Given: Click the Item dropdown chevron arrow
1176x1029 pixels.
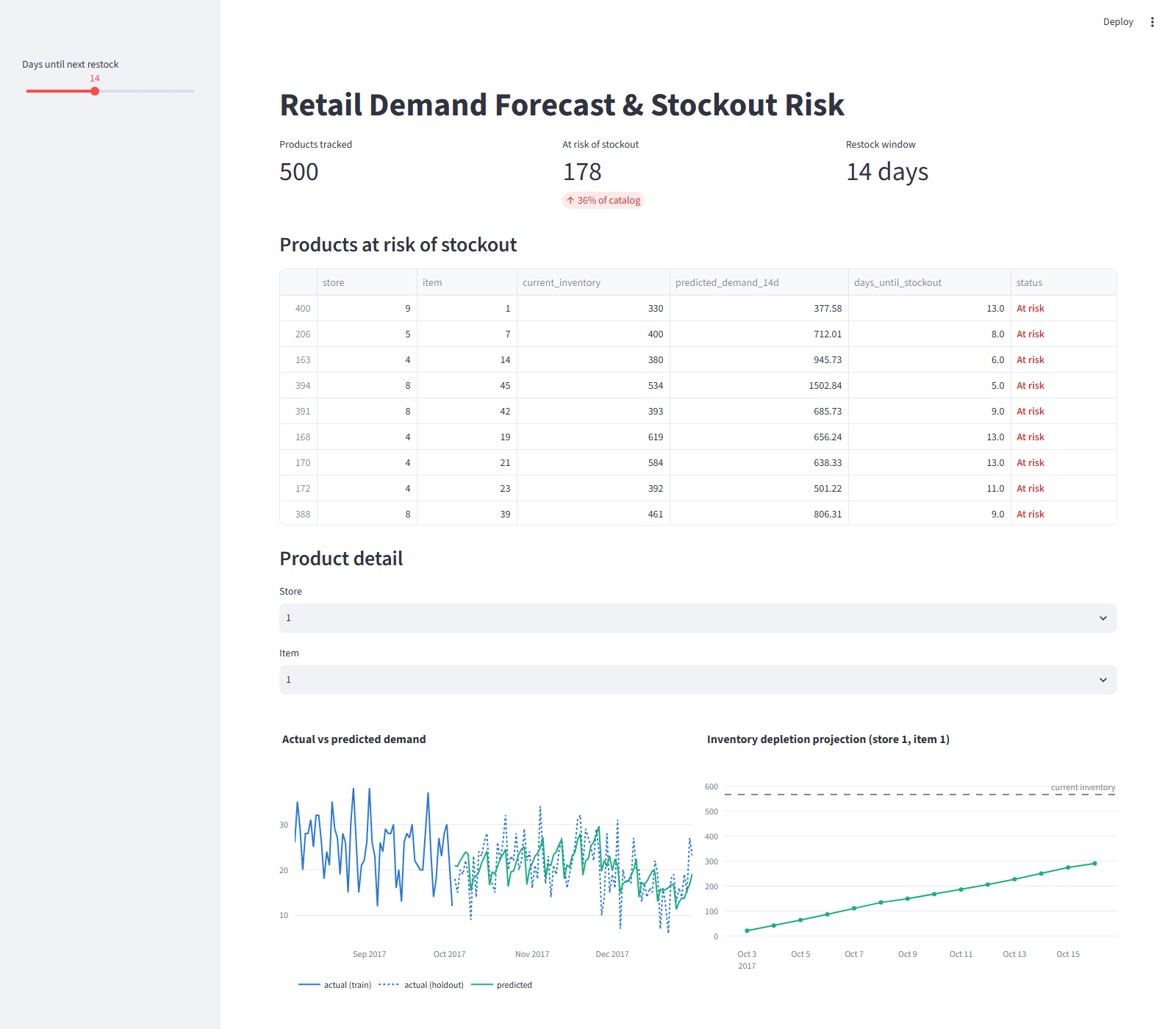Looking at the screenshot, I should pyautogui.click(x=1102, y=680).
